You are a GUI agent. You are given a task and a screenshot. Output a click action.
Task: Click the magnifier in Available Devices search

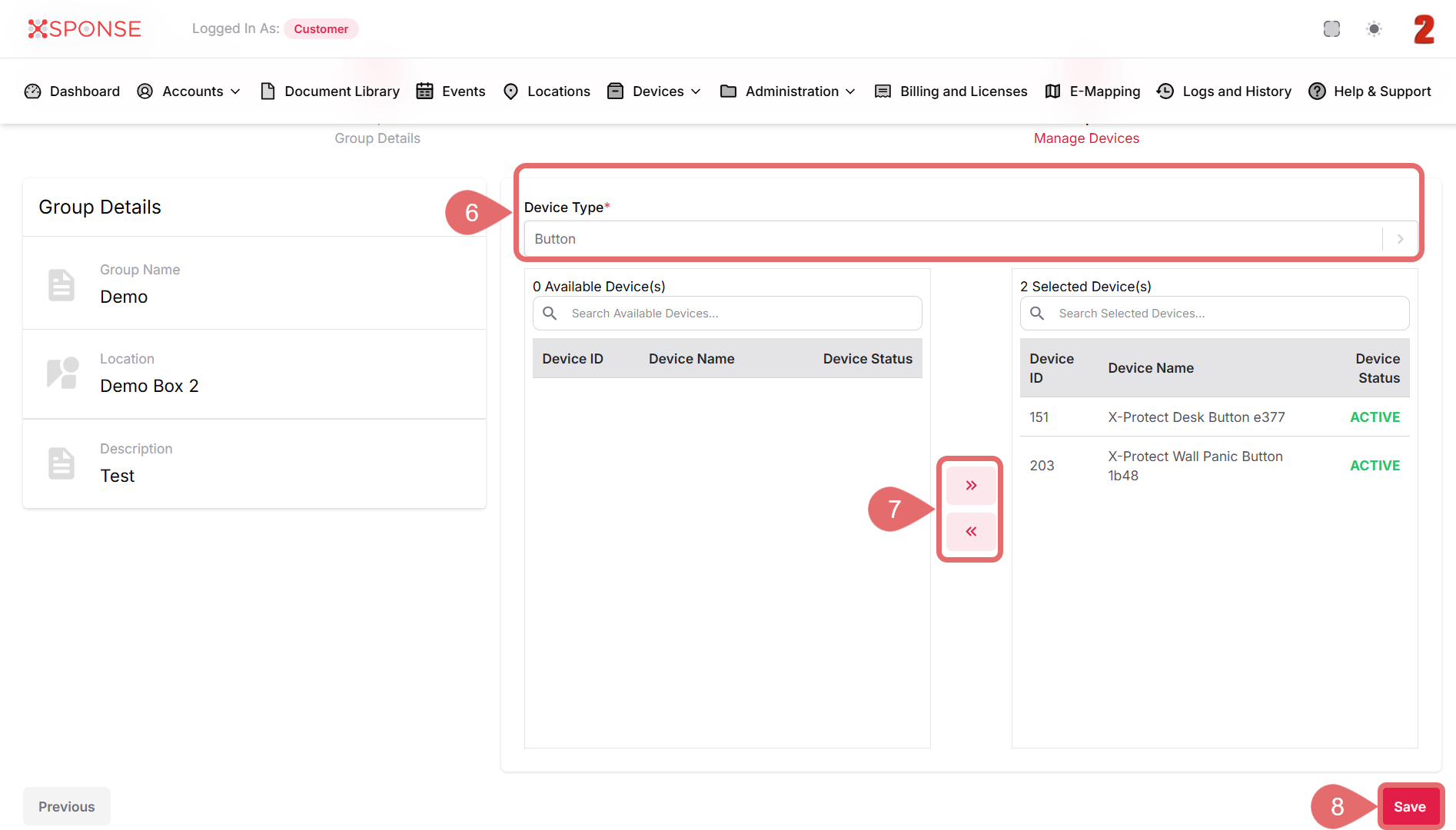(550, 314)
